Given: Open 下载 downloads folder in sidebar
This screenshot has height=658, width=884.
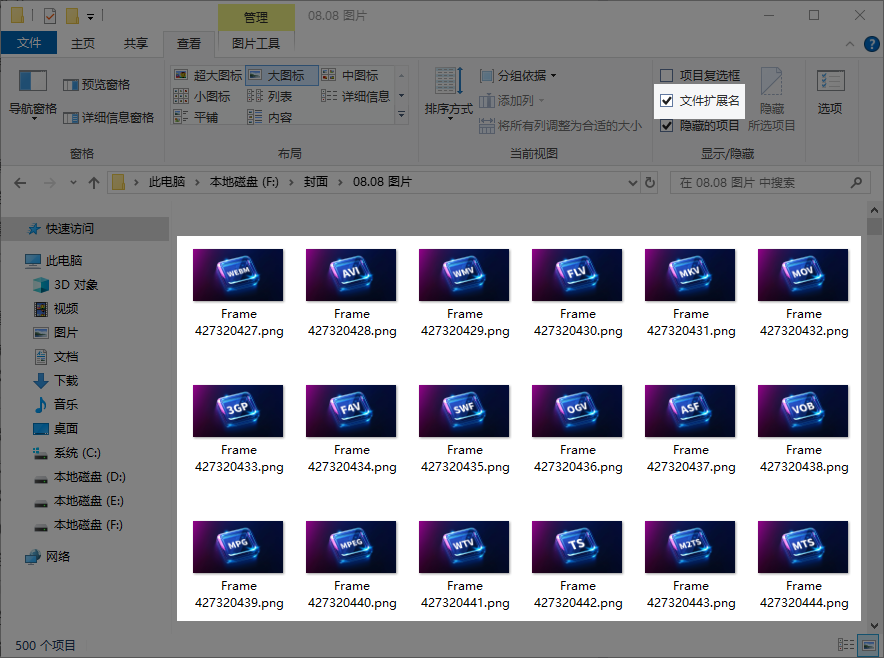Looking at the screenshot, I should 56,381.
